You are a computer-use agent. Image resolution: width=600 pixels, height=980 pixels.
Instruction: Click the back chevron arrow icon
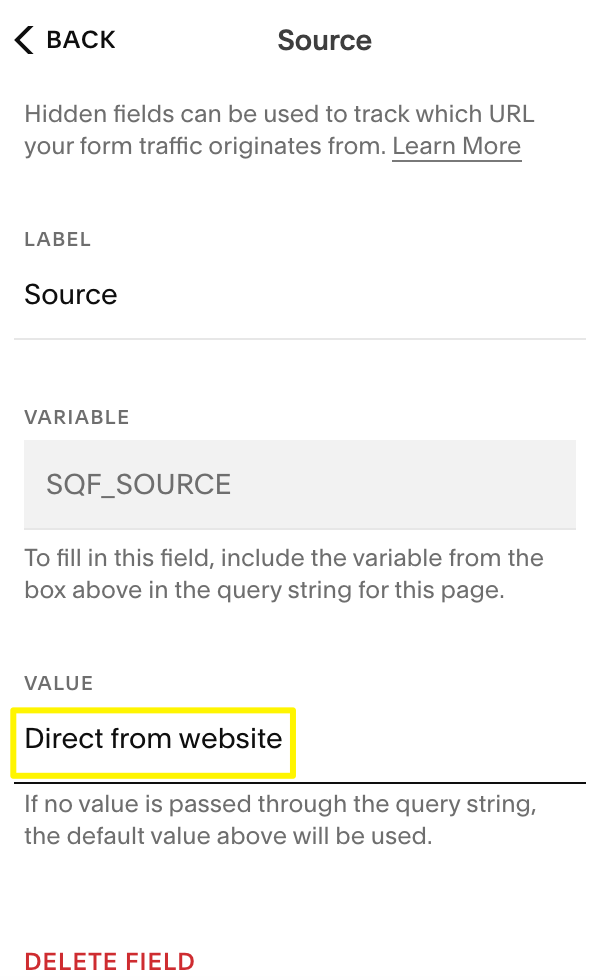25,40
